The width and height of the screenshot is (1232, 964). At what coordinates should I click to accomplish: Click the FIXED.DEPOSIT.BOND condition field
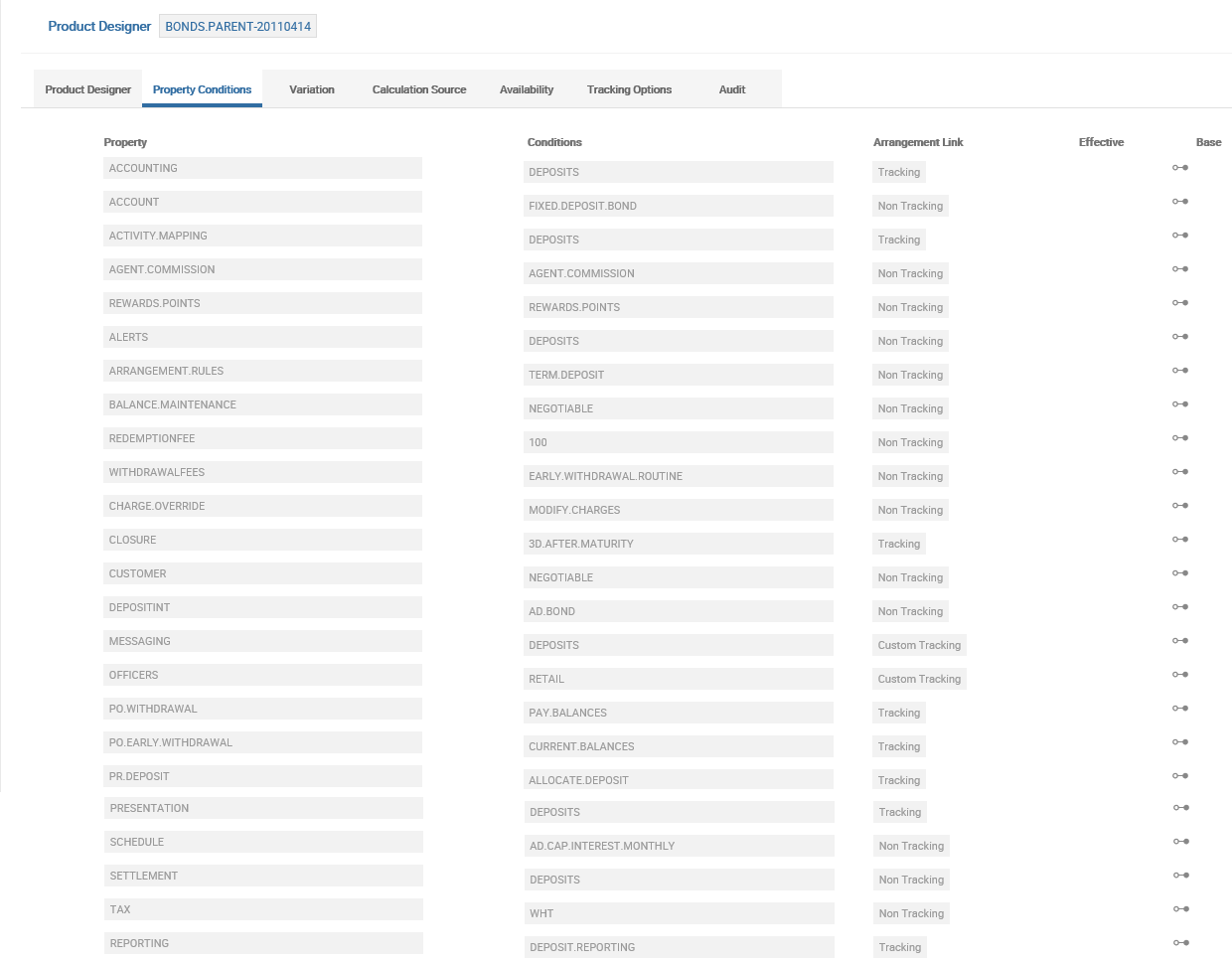click(679, 206)
